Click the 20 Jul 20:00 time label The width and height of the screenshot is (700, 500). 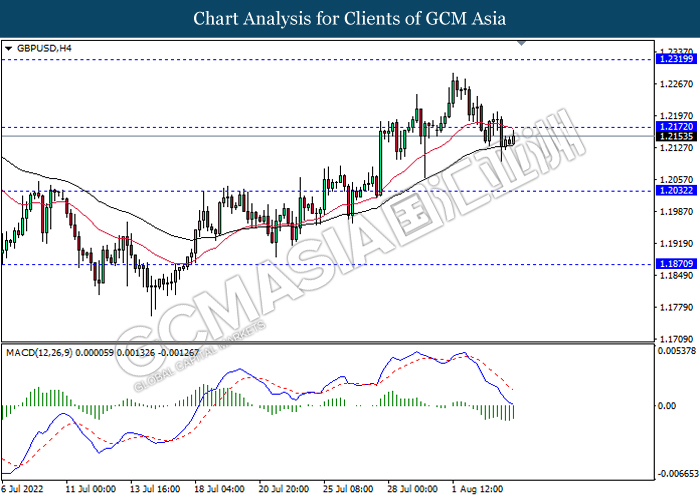click(x=284, y=489)
